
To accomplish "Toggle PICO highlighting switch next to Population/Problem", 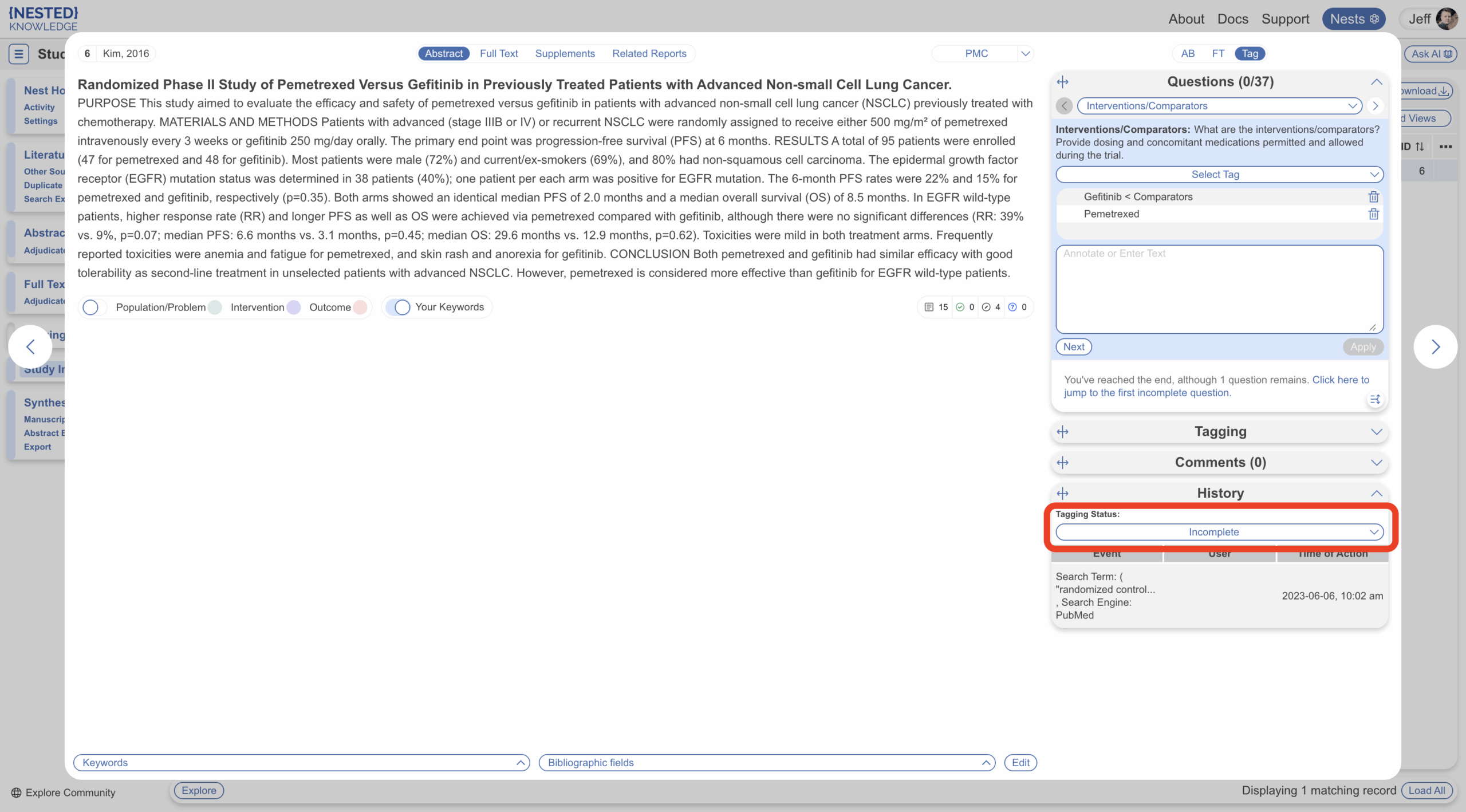I will [93, 308].
